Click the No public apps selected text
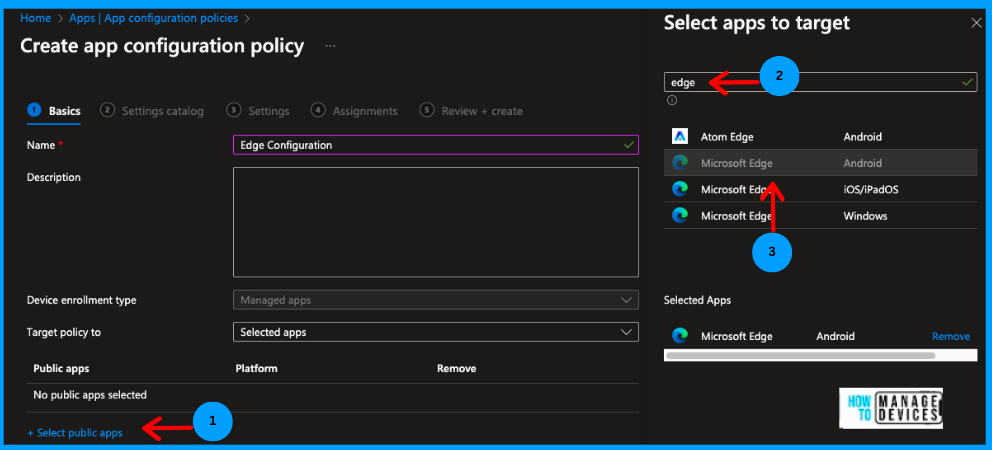The image size is (992, 450). pyautogui.click(x=90, y=395)
